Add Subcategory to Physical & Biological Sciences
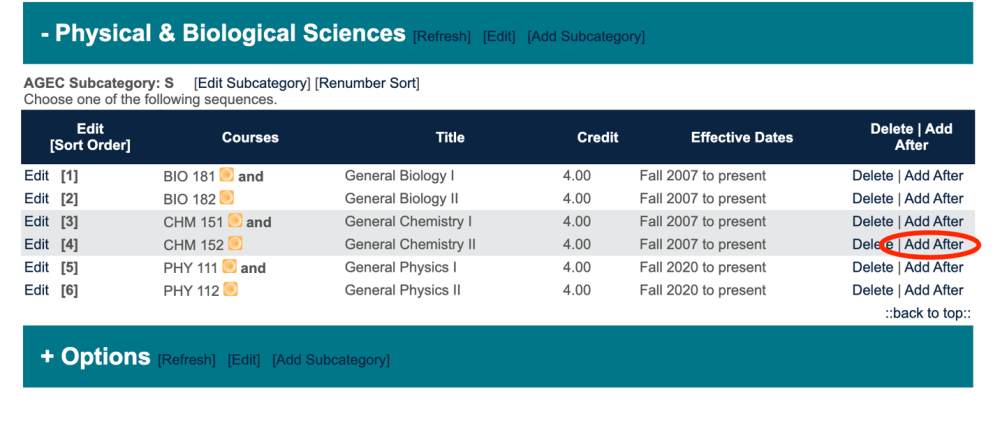This screenshot has width=1000, height=421. point(586,37)
